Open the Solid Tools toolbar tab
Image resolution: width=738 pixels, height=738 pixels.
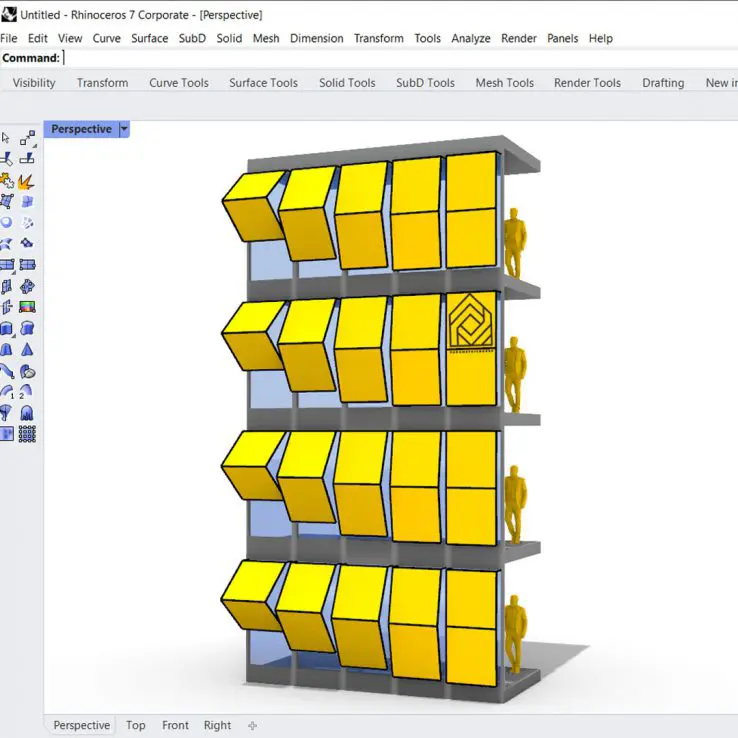point(347,83)
